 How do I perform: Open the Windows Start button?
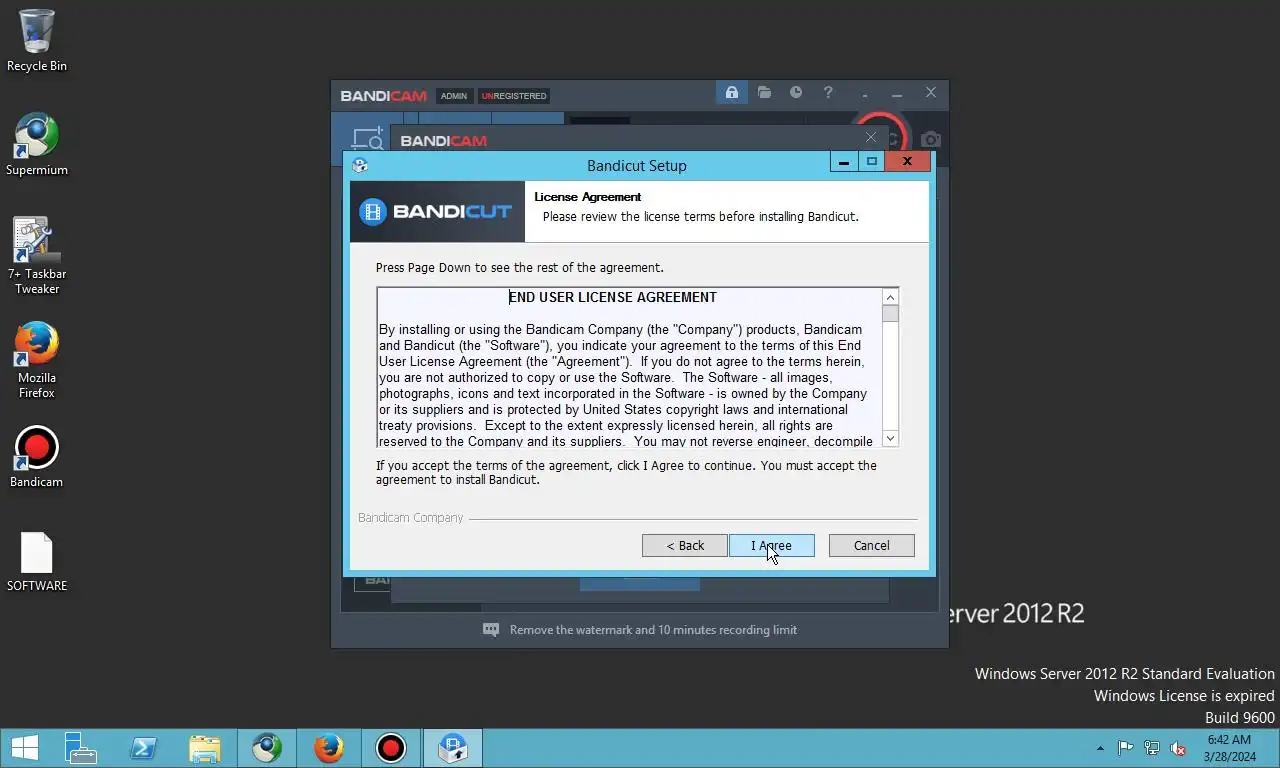(24, 748)
